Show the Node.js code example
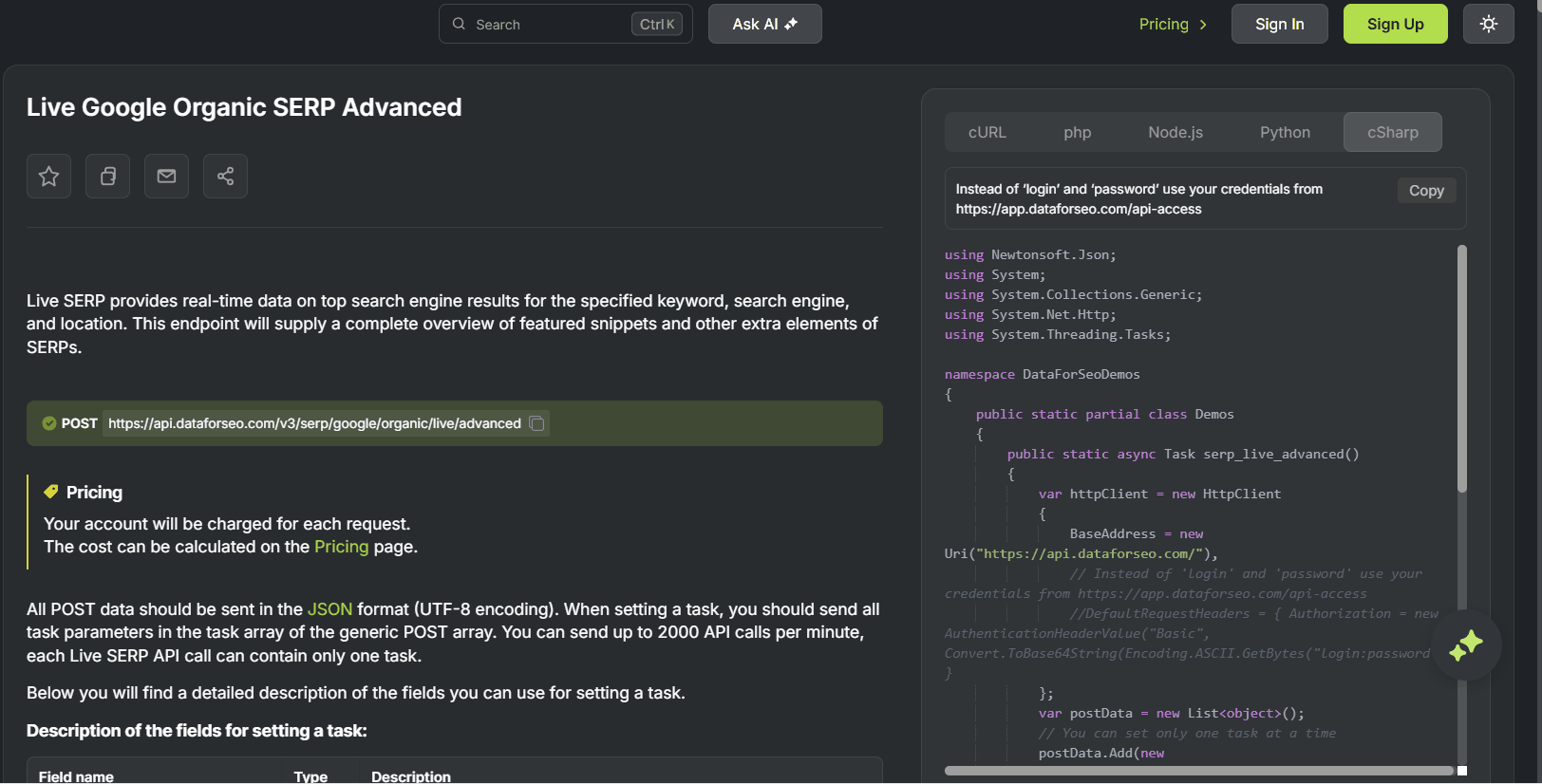 click(1175, 132)
